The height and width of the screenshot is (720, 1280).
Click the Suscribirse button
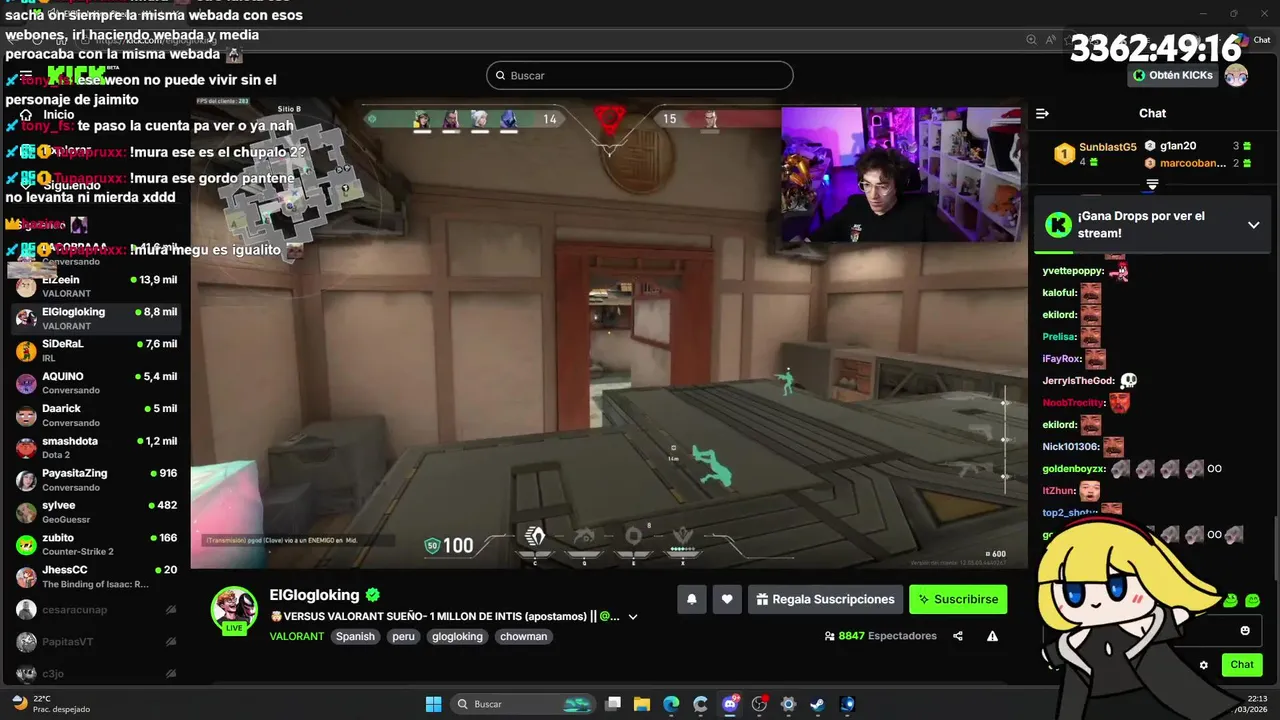[958, 599]
